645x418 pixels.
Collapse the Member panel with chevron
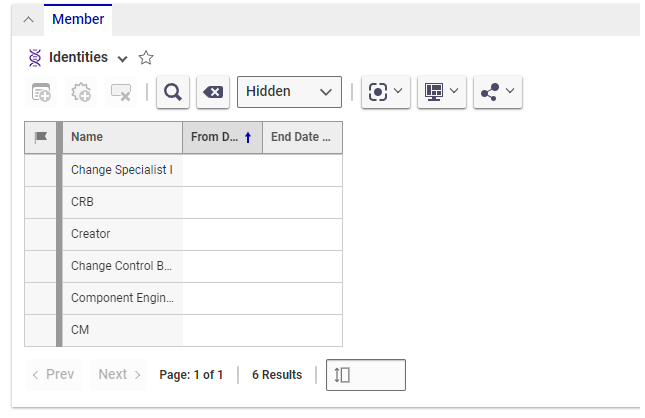(x=28, y=19)
